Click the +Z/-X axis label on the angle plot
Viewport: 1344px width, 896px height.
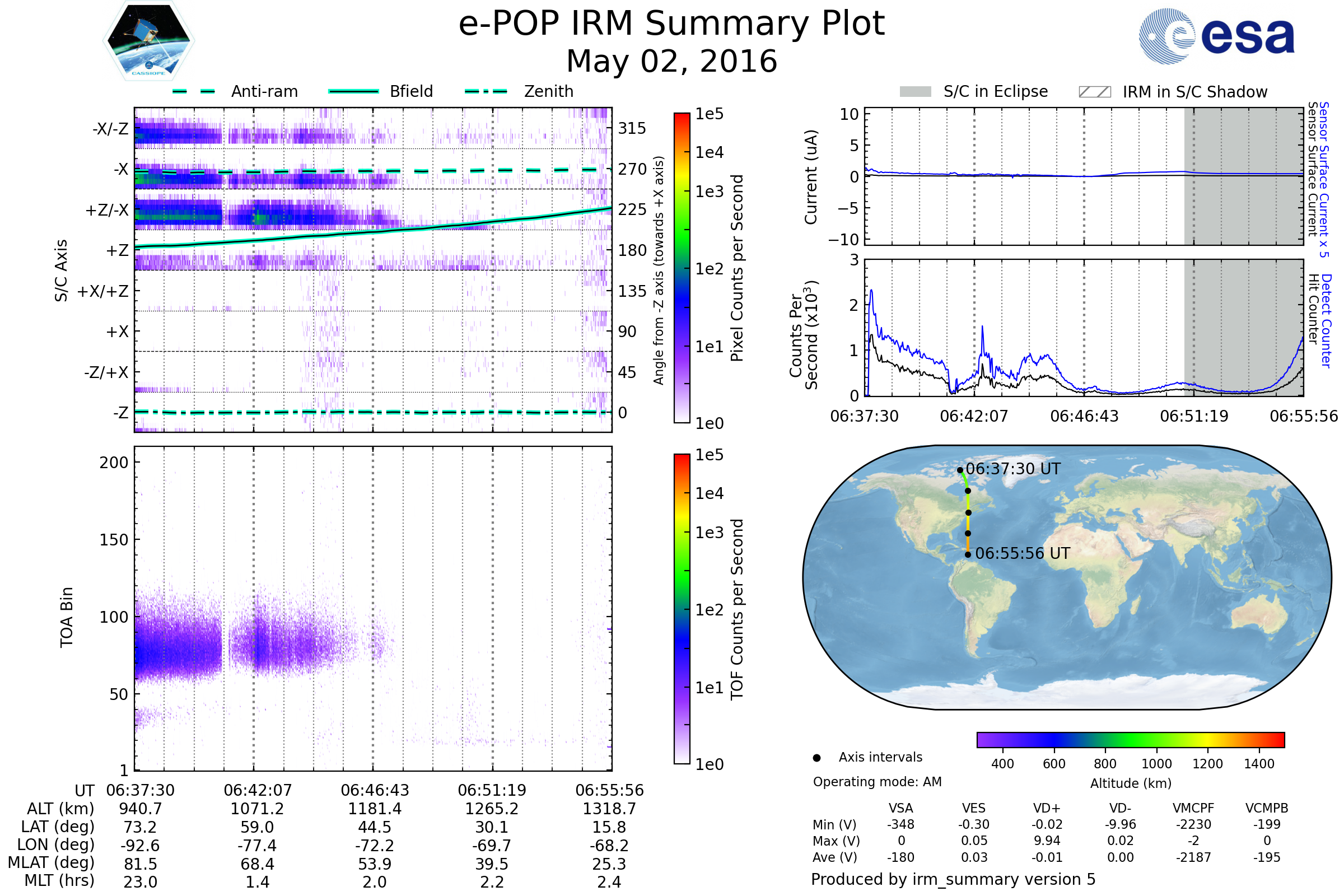point(107,211)
